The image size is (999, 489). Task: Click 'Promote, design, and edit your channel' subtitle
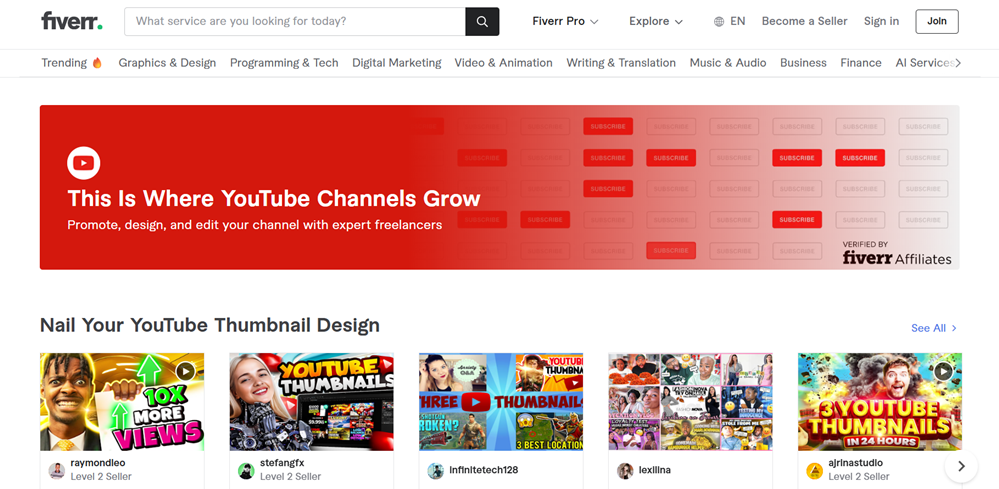(255, 225)
